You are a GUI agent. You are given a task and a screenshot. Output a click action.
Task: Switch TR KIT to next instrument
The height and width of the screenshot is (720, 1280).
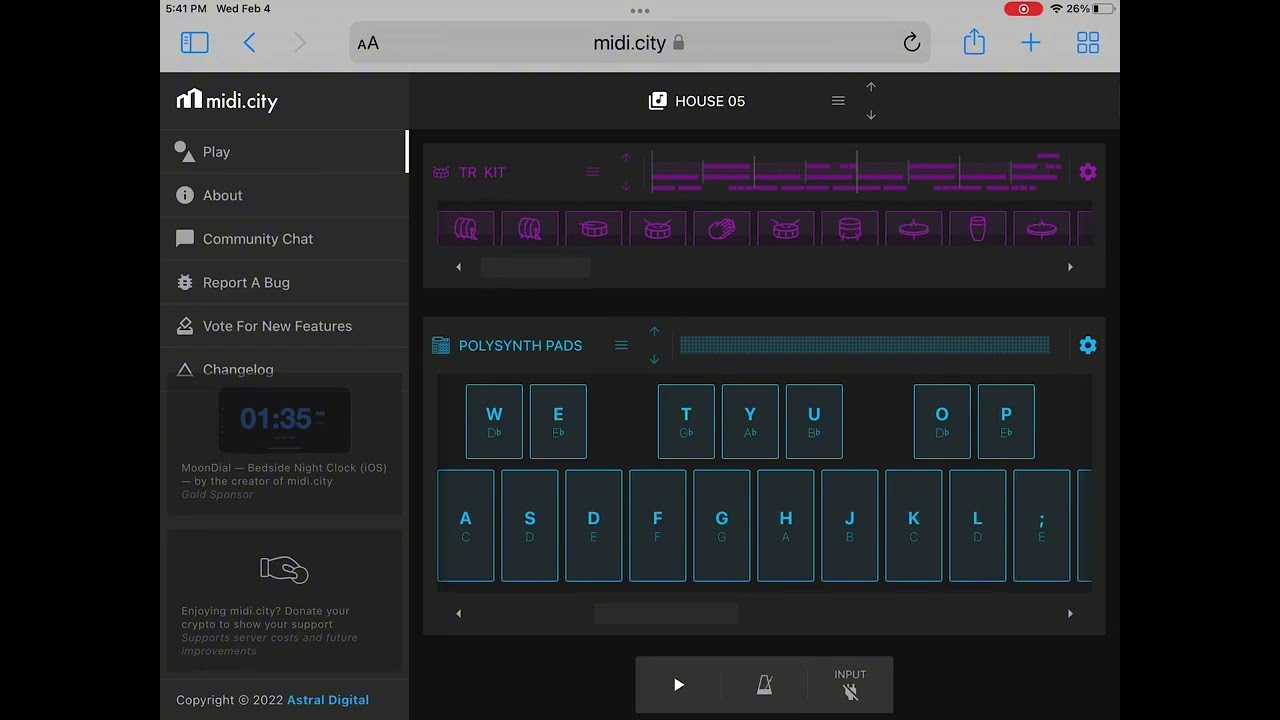[626, 186]
